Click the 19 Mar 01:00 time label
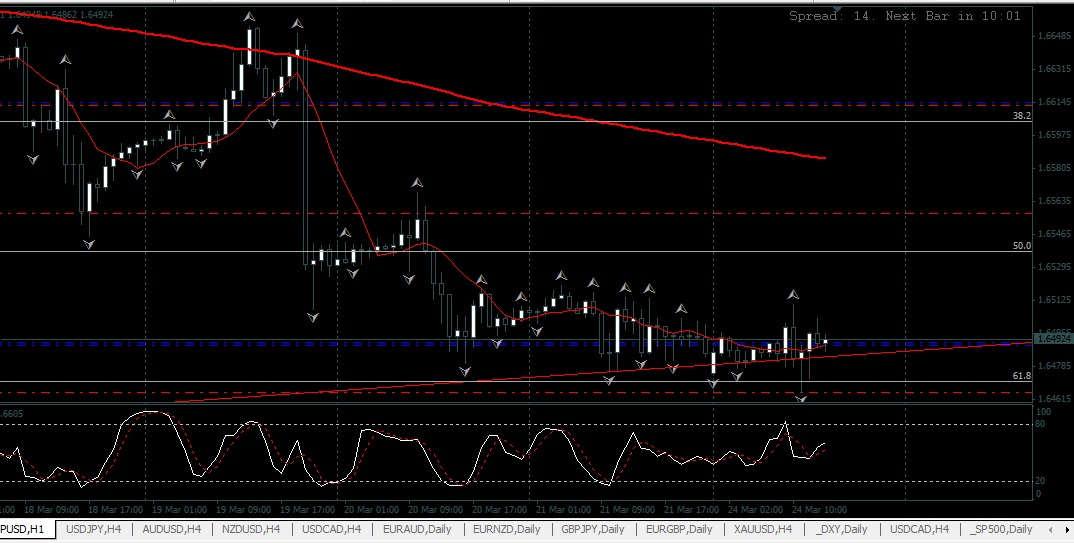This screenshot has height=543, width=1074. coord(179,509)
